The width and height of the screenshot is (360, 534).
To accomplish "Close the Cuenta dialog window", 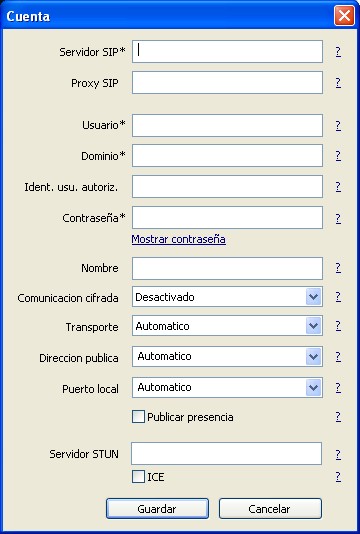I will click(344, 15).
